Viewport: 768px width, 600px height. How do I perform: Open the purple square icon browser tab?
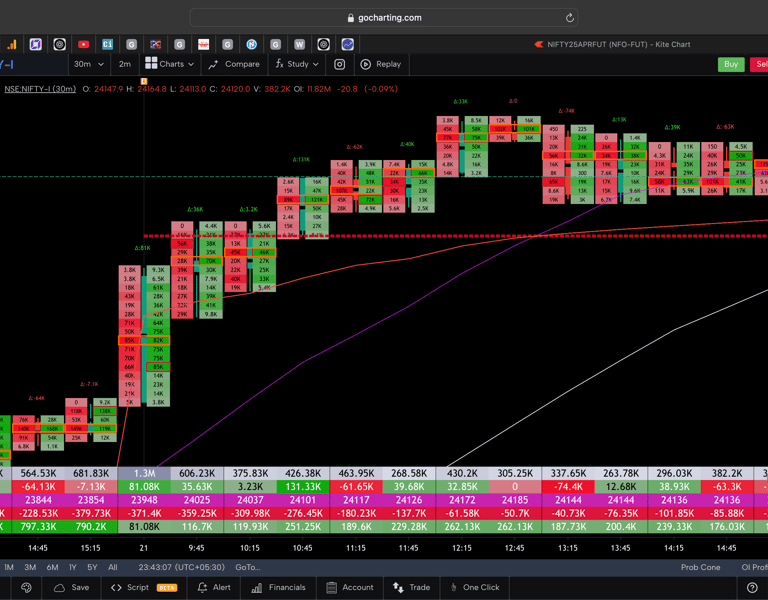(35, 45)
